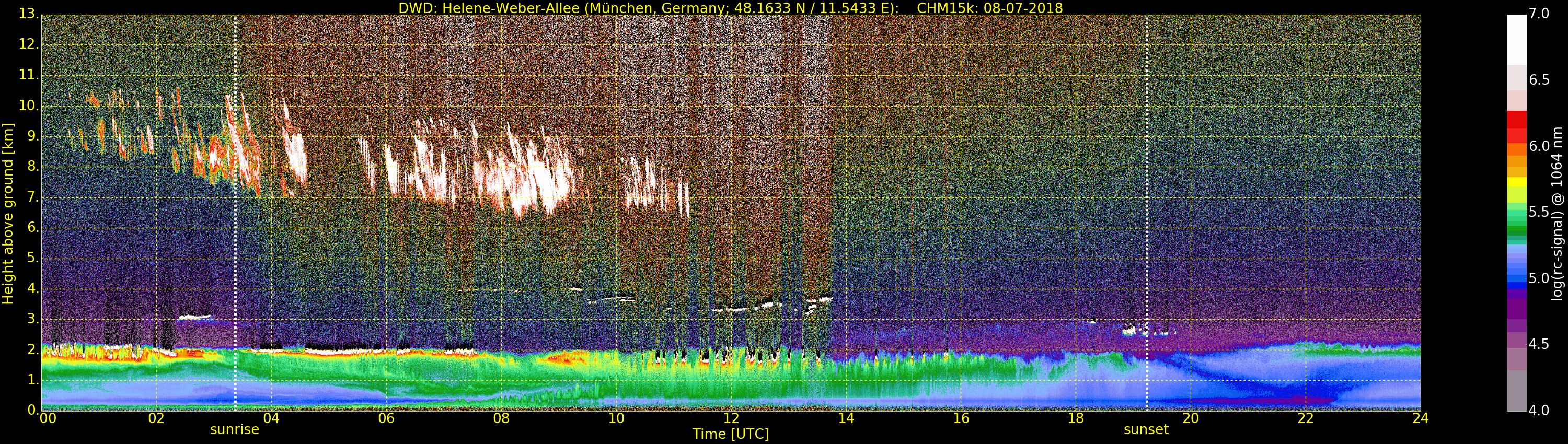The height and width of the screenshot is (444, 1568).
Task: Click the yellow band on the colorbar
Action: point(1516,182)
